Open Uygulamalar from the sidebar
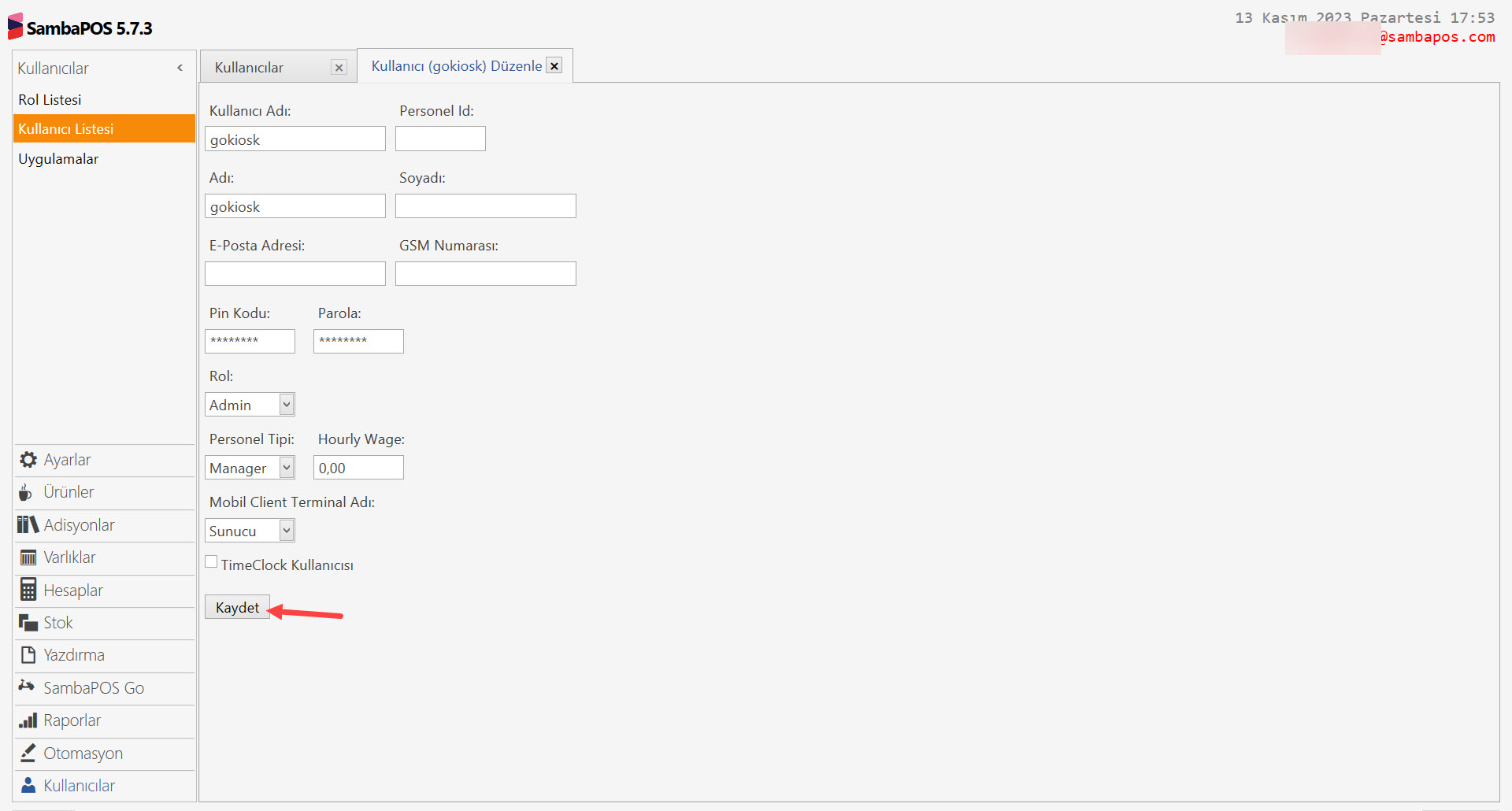 (58, 158)
